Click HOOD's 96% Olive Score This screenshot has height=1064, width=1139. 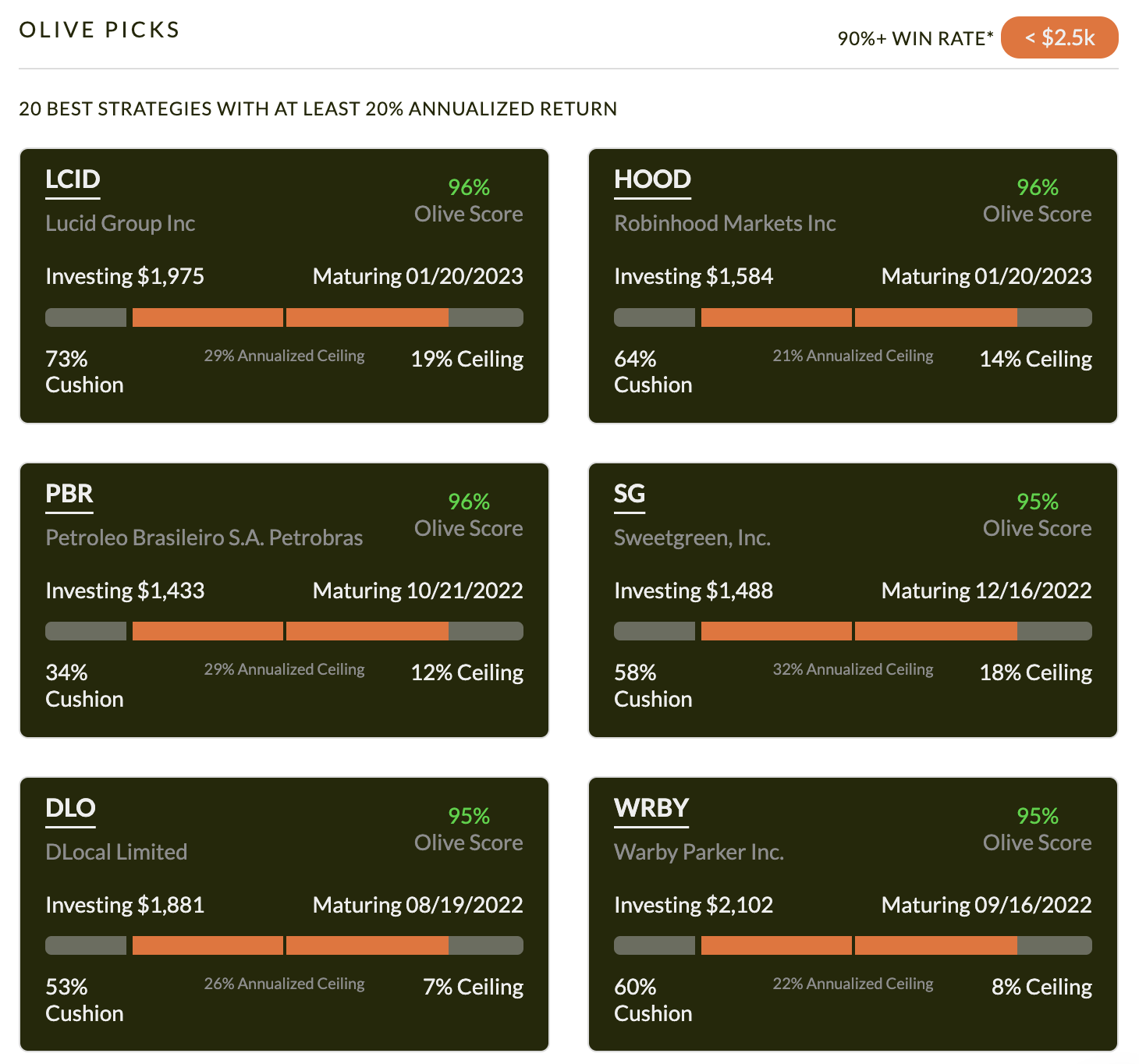1038,200
